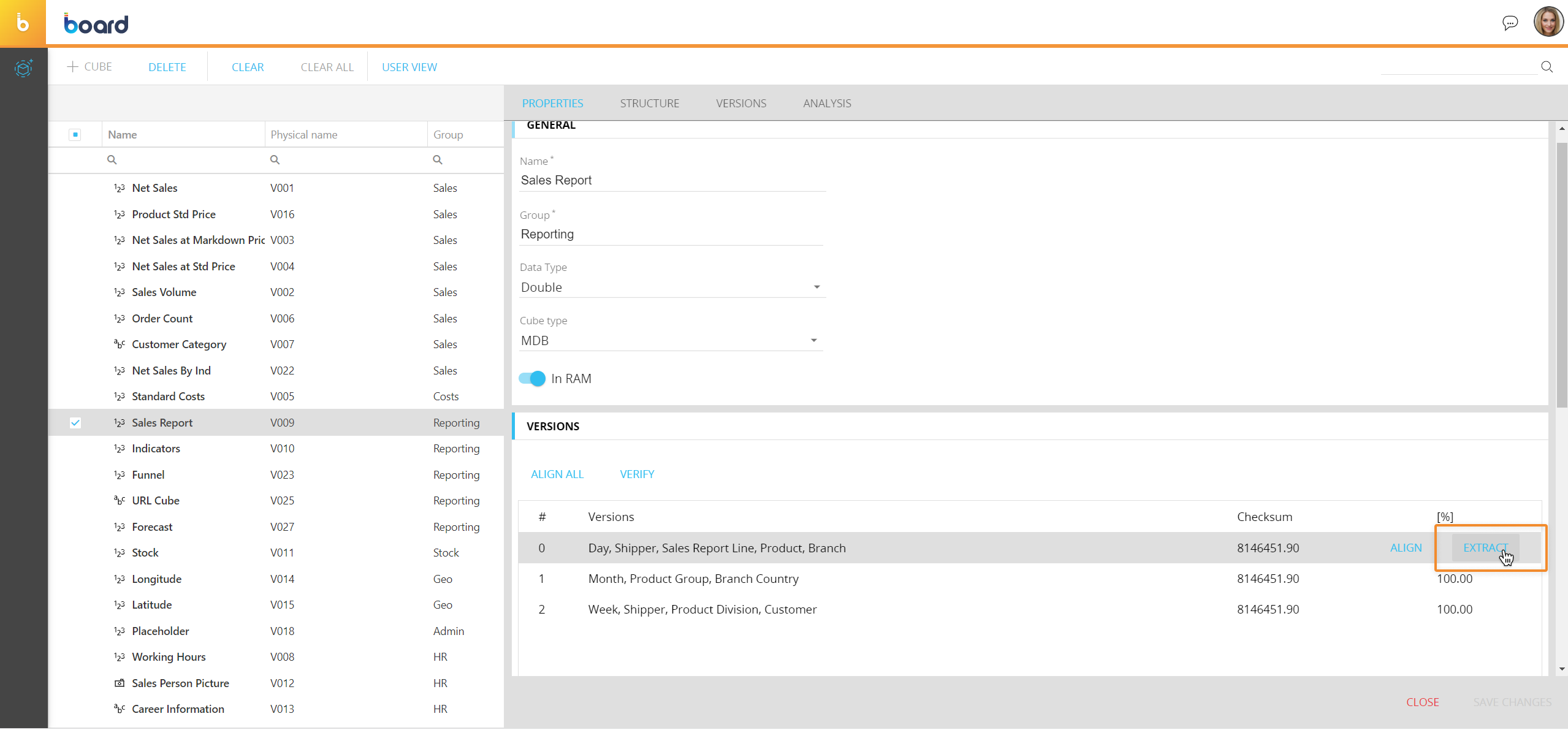Click the Board 'b' logo home icon
1568x730 pixels.
click(x=23, y=23)
